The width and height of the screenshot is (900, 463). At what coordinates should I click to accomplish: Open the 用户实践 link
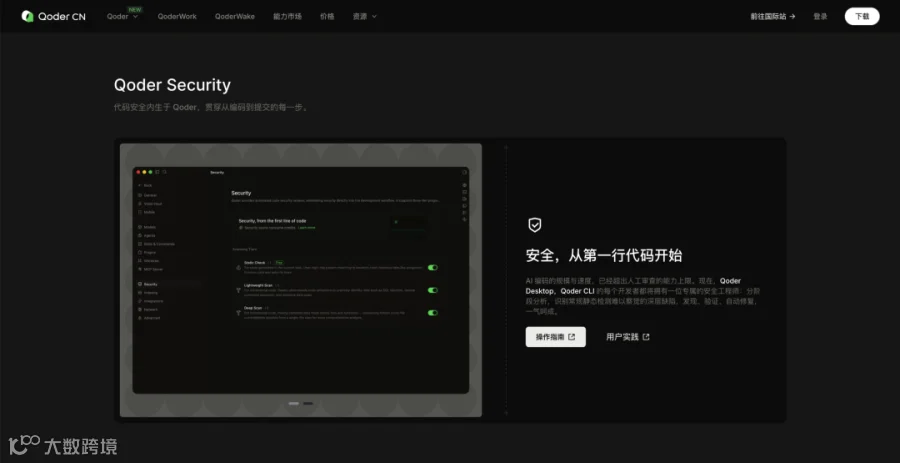[x=628, y=337]
